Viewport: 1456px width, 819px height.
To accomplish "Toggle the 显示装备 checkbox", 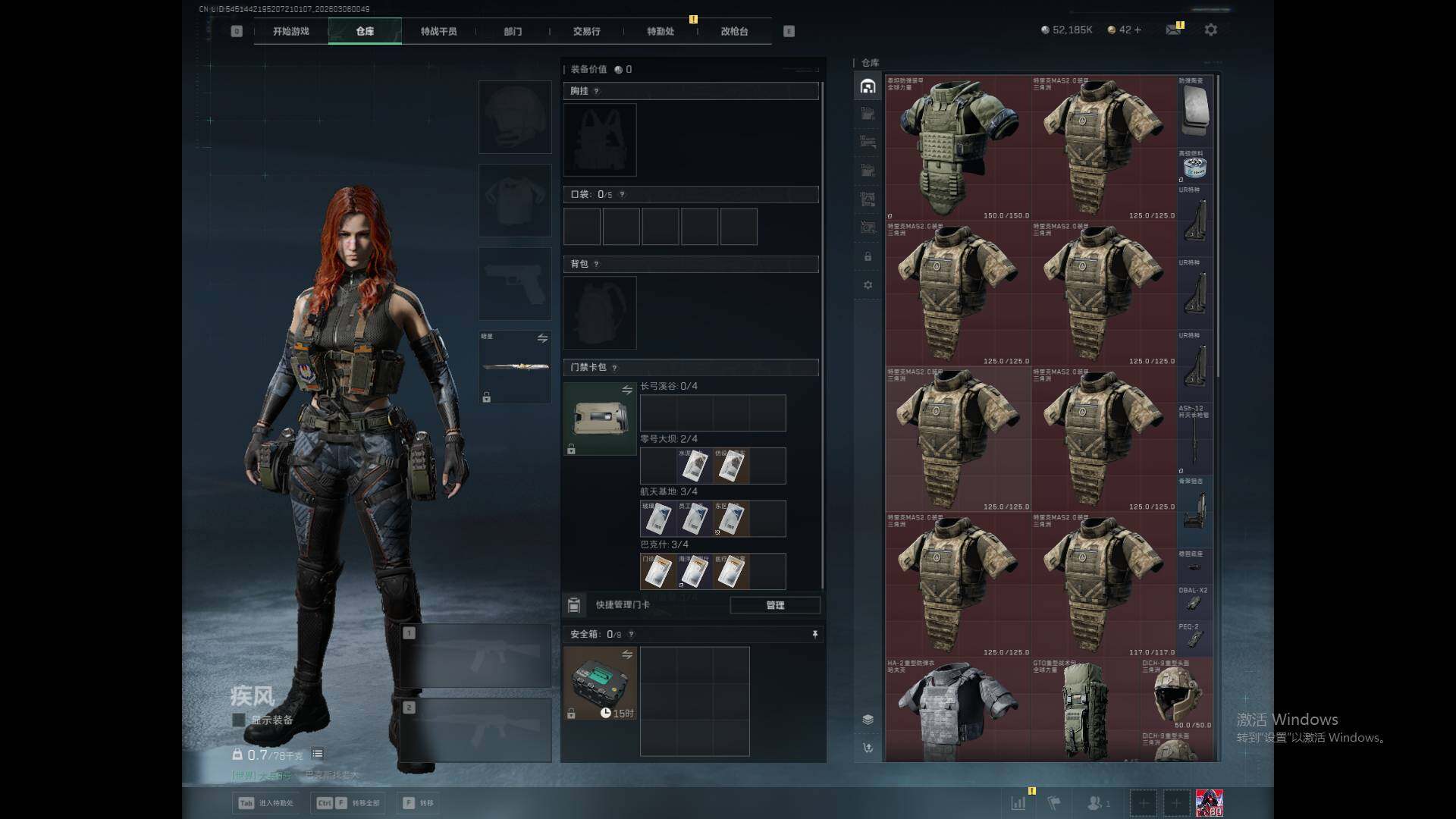I will (x=239, y=720).
